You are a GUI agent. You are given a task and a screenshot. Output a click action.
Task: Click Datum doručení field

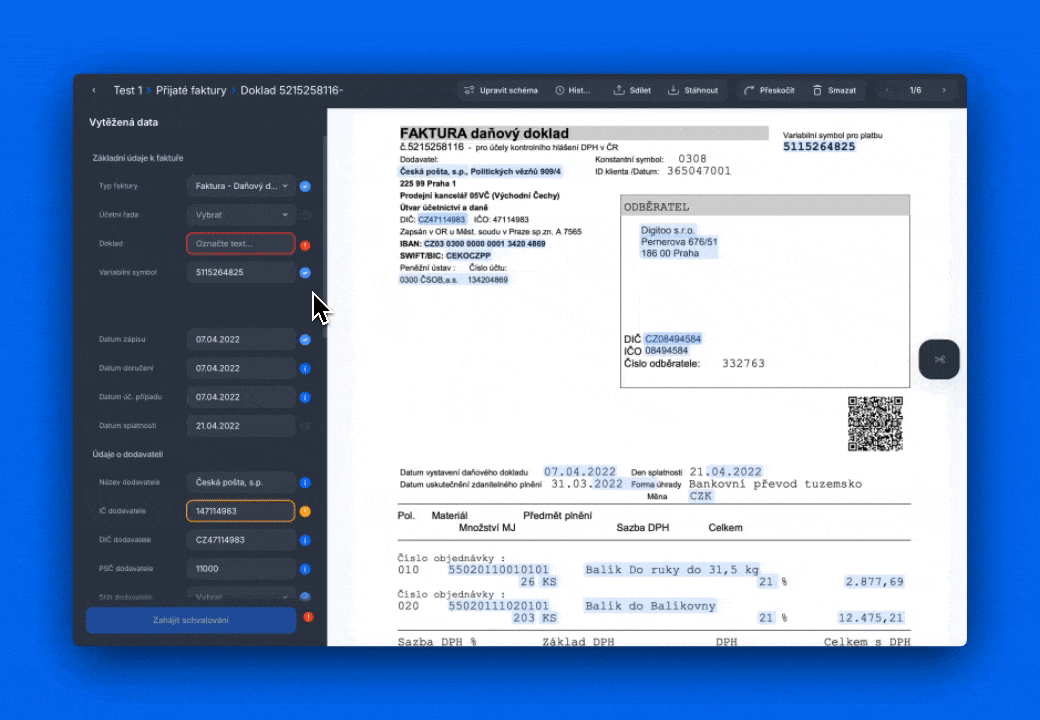click(x=241, y=368)
